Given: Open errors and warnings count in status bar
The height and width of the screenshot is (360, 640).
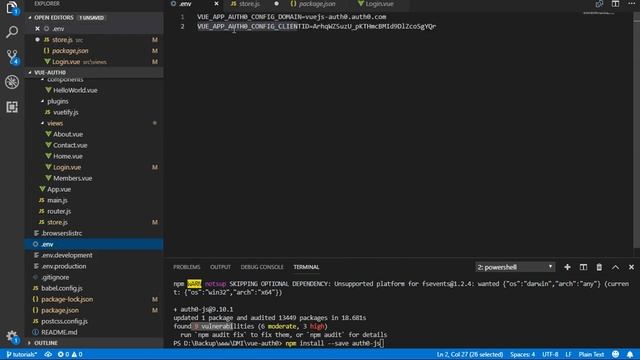Looking at the screenshot, I should (x=70, y=354).
